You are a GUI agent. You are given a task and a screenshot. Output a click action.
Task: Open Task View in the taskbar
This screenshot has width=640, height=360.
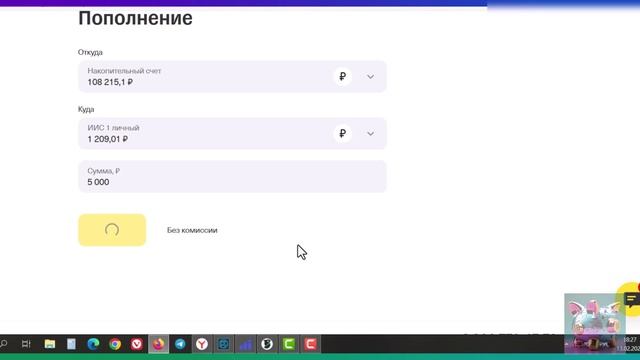pyautogui.click(x=26, y=344)
